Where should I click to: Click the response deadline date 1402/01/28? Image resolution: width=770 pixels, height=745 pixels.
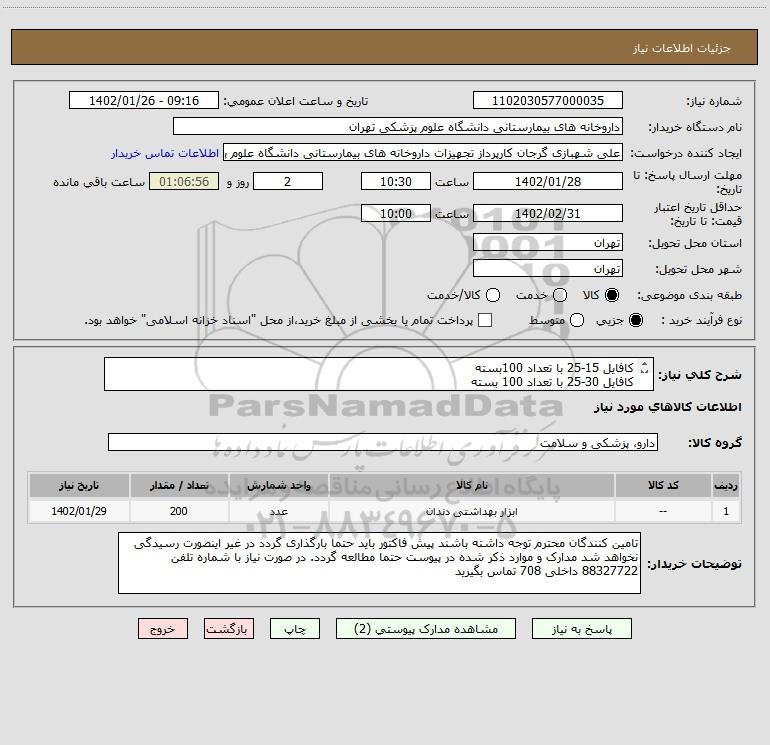click(548, 181)
